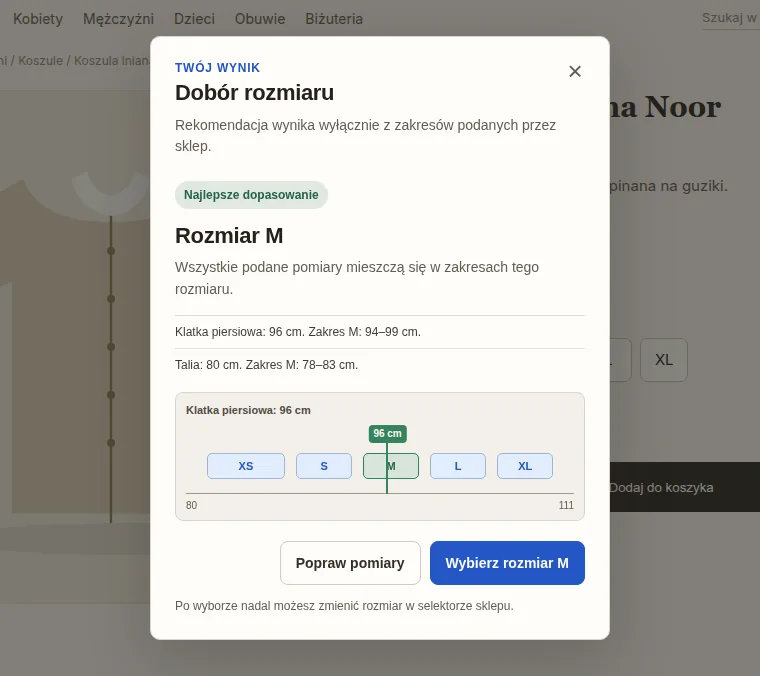The image size is (760, 676).
Task: Click the Szukaj search field
Action: tap(730, 18)
